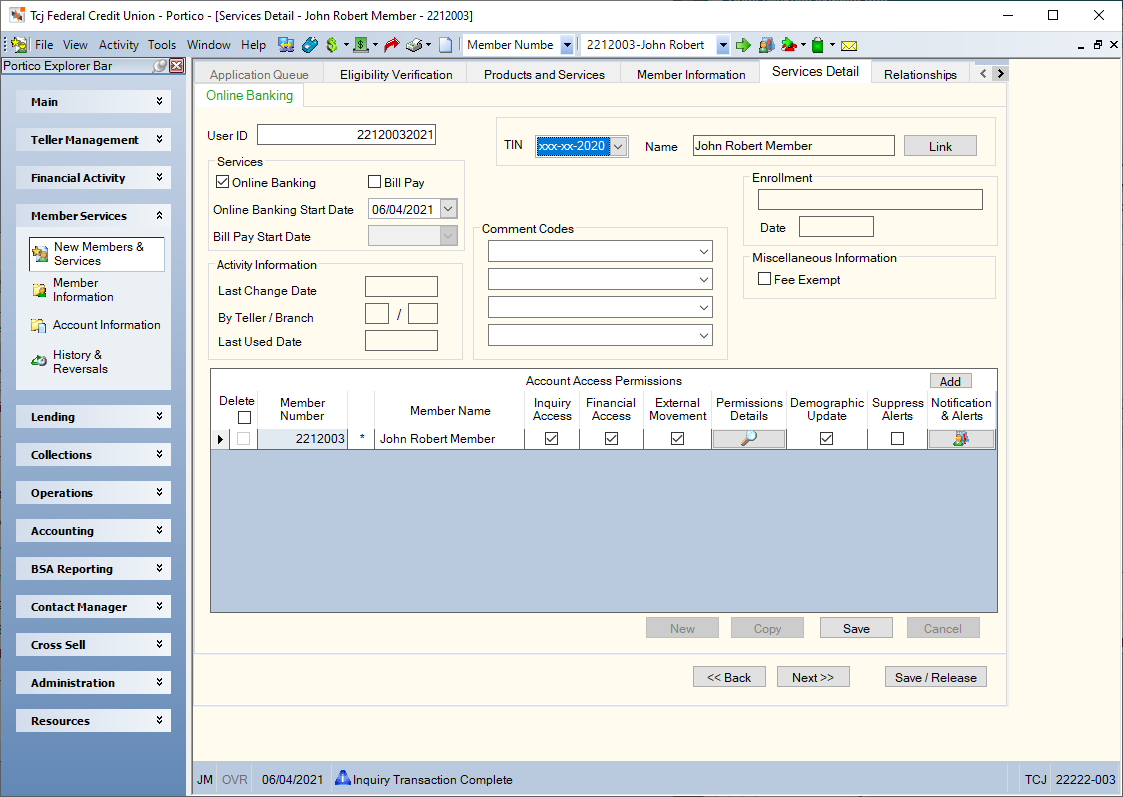Click the User ID input field

coord(346,135)
